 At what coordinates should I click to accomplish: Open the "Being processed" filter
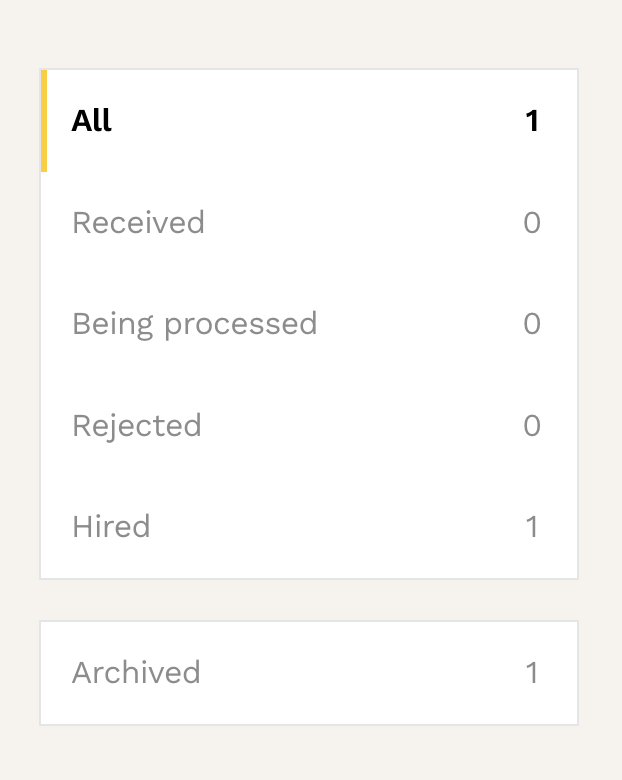194,324
